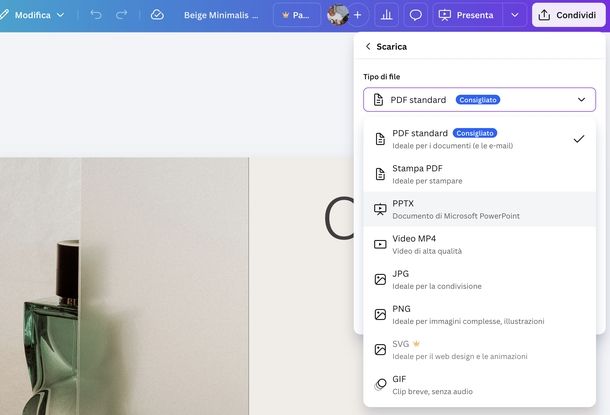The image size is (610, 415).
Task: Click the Video MP4 play icon
Action: [380, 244]
